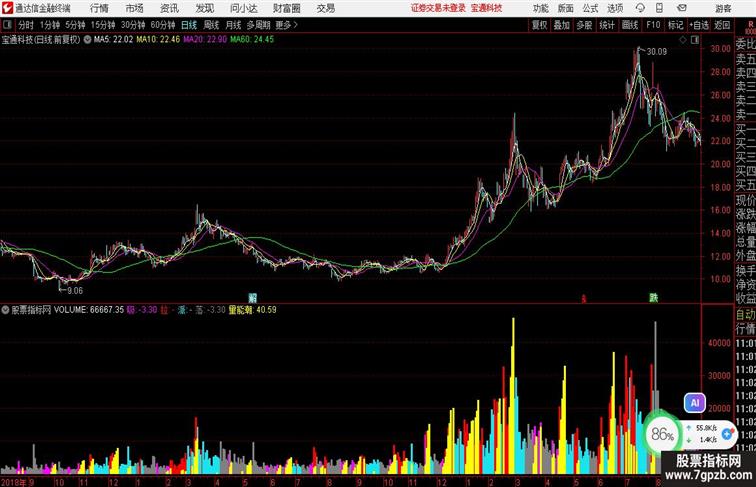Open the 行情 menu
The image size is (756, 487).
tap(99, 8)
